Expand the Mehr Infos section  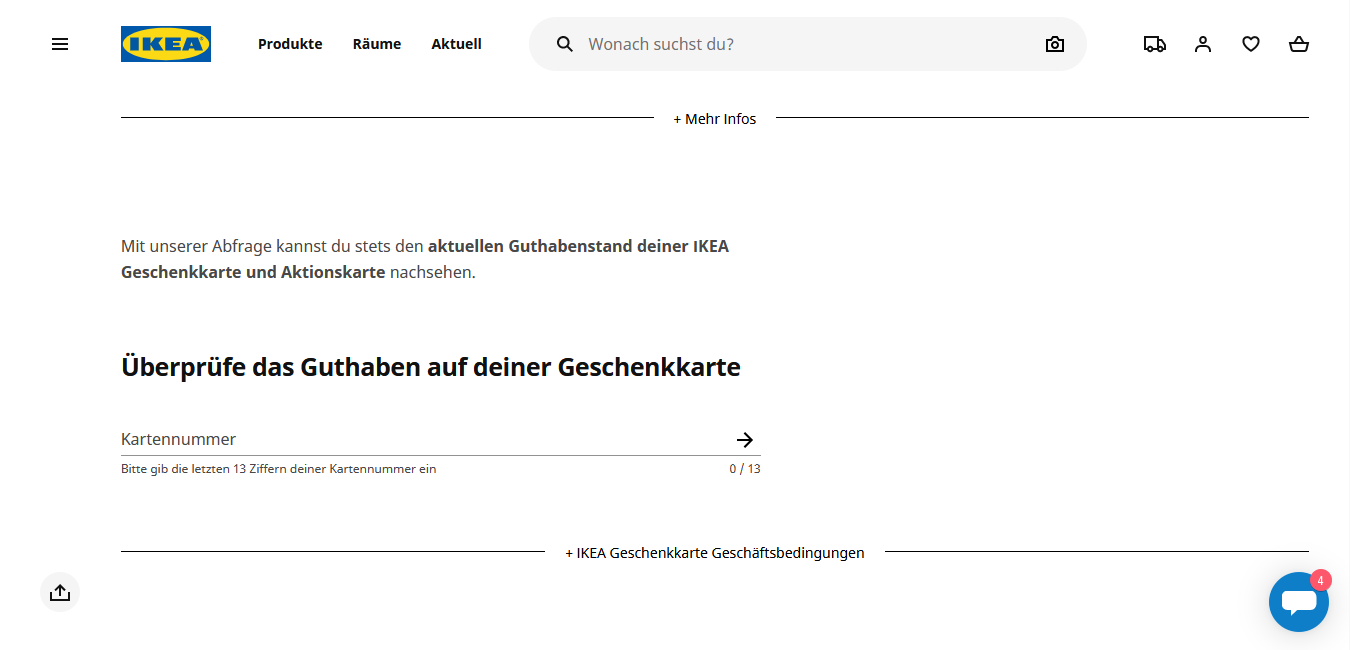(715, 119)
